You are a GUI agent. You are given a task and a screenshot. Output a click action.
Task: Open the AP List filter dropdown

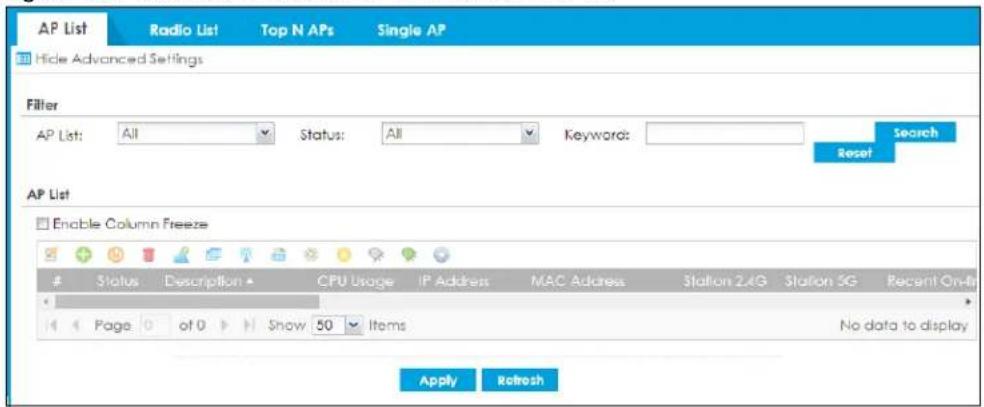click(196, 135)
